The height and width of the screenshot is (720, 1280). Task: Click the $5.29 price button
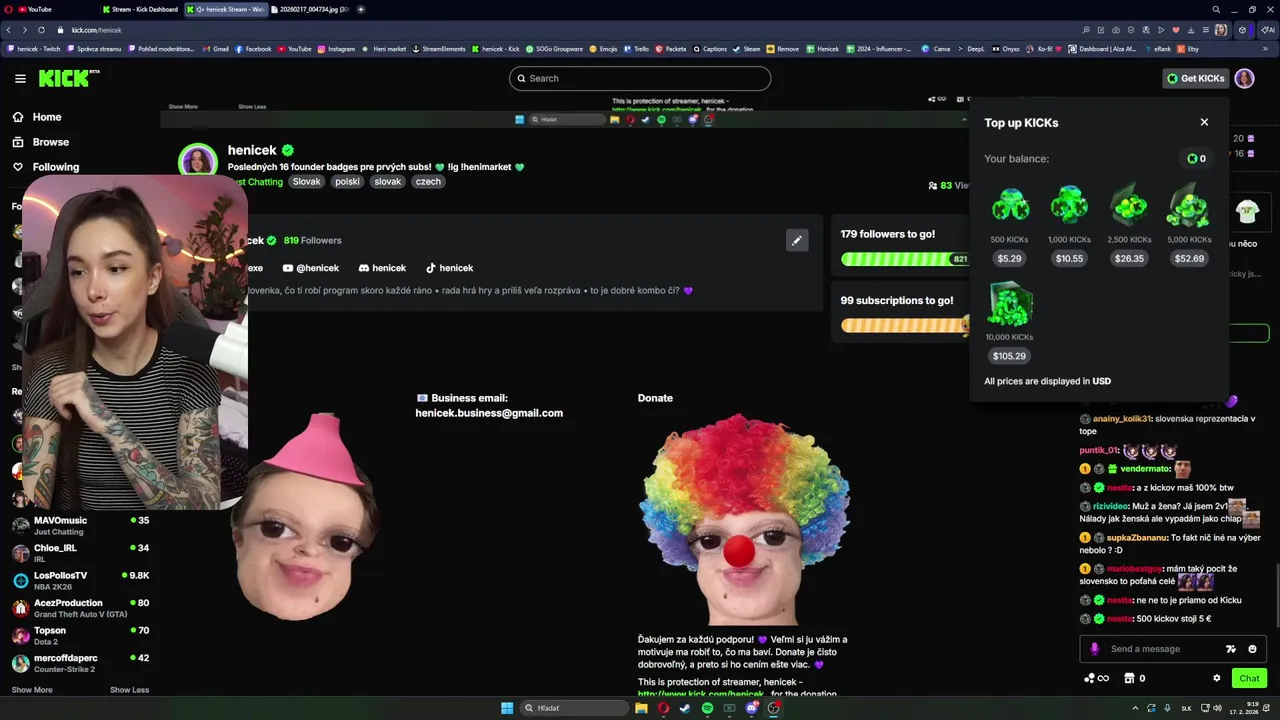pos(1010,258)
